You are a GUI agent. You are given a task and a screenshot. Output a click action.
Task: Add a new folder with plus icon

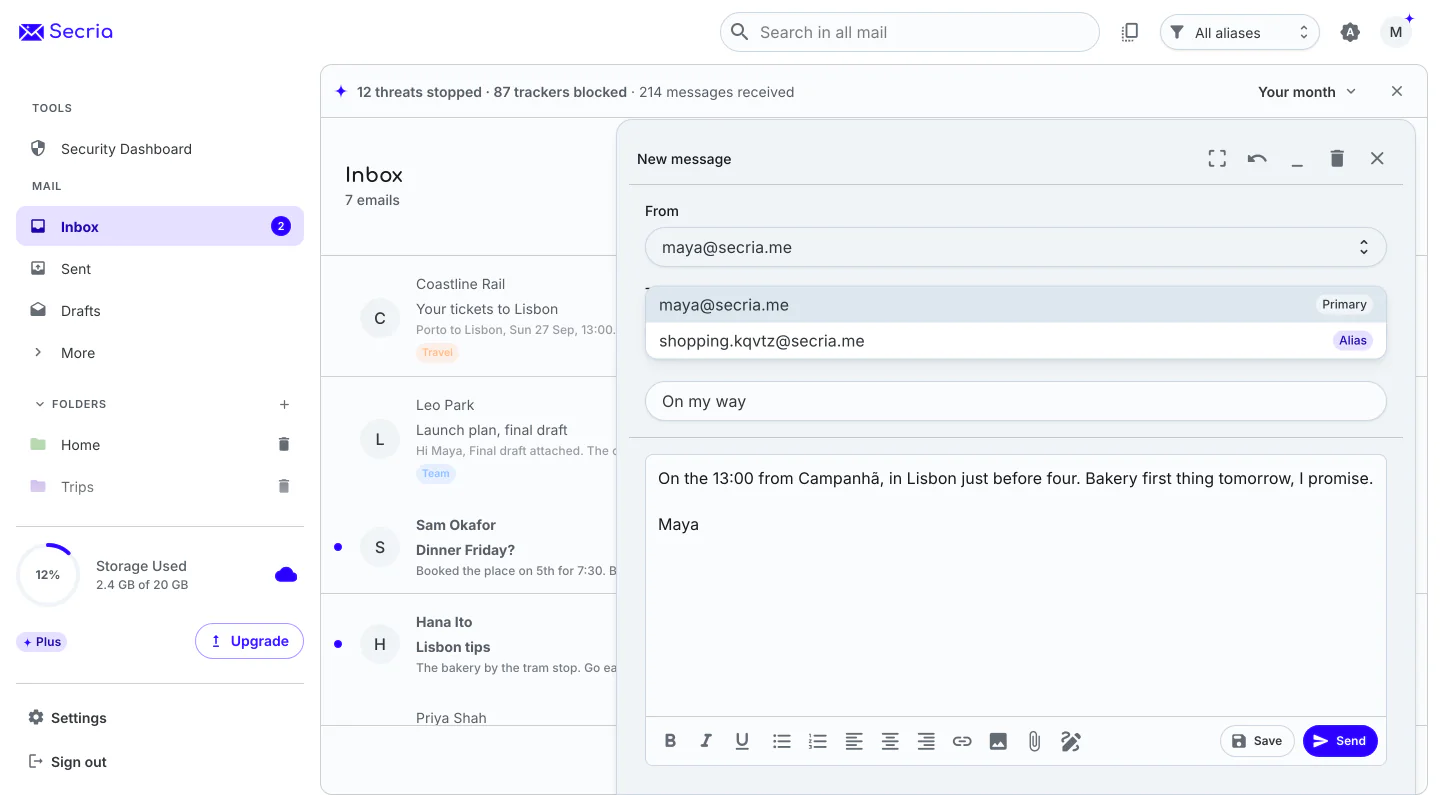(284, 404)
